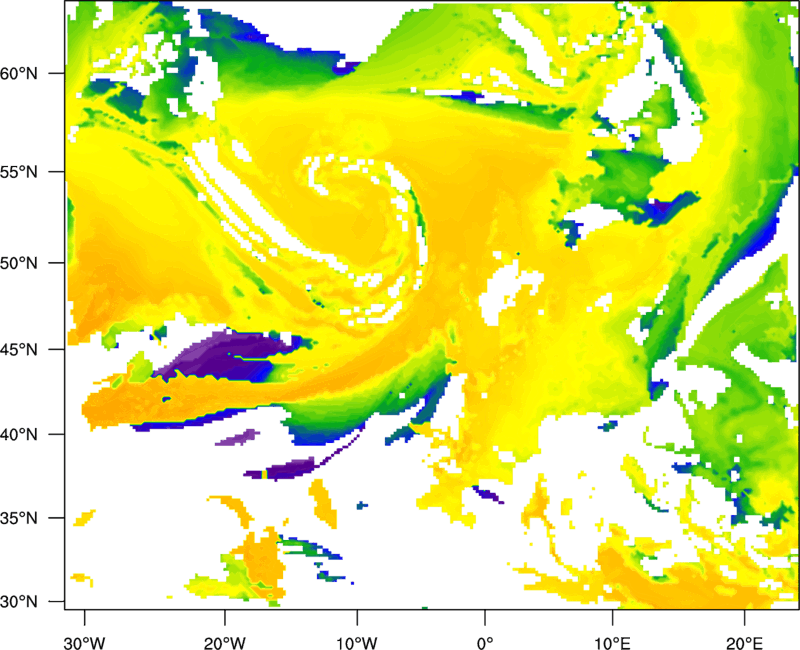Click the 20°W longitude label
The width and height of the screenshot is (800, 650).
[224, 643]
